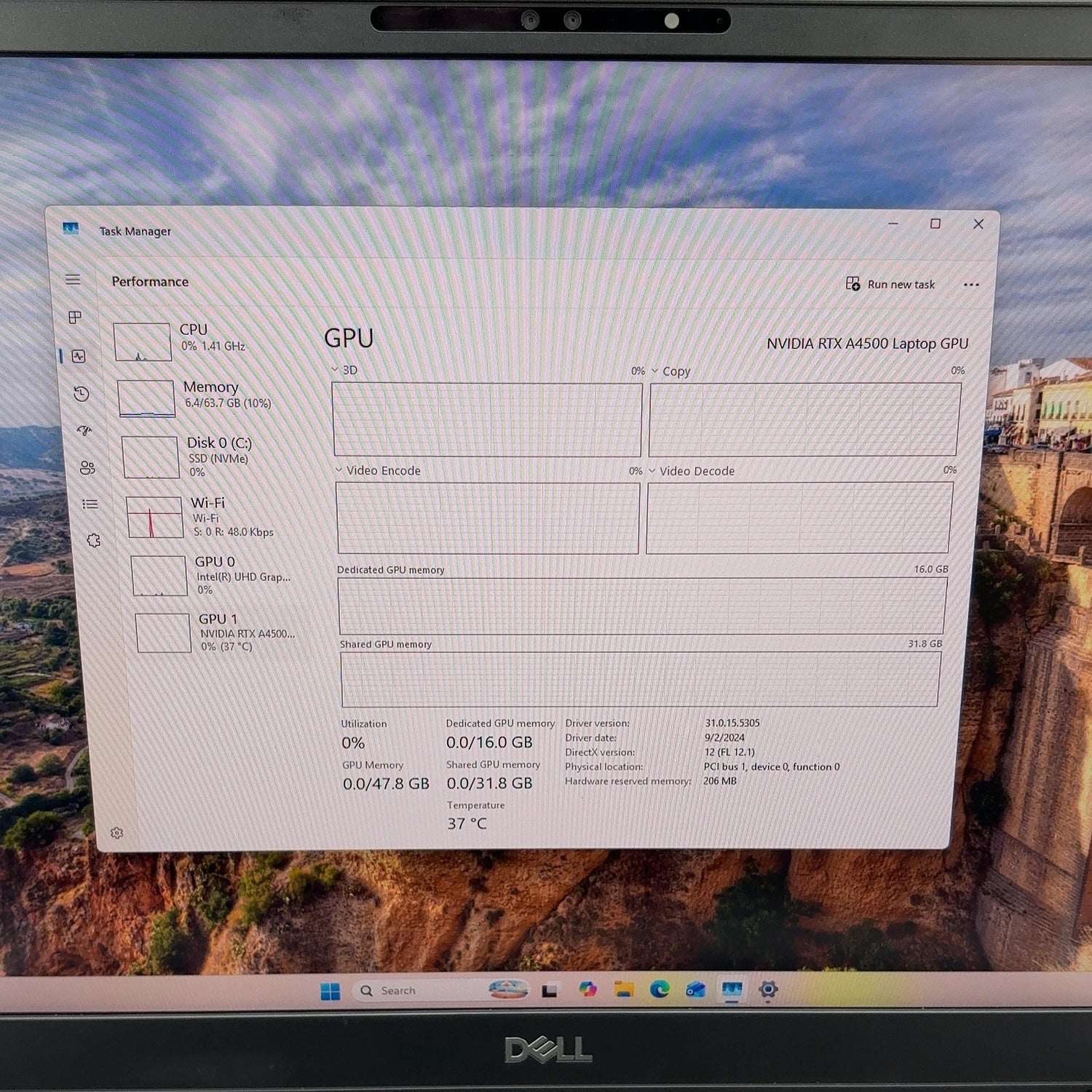Click the 0.0/16.0 GB dedicated memory value
The width and height of the screenshot is (1092, 1092).
[489, 743]
